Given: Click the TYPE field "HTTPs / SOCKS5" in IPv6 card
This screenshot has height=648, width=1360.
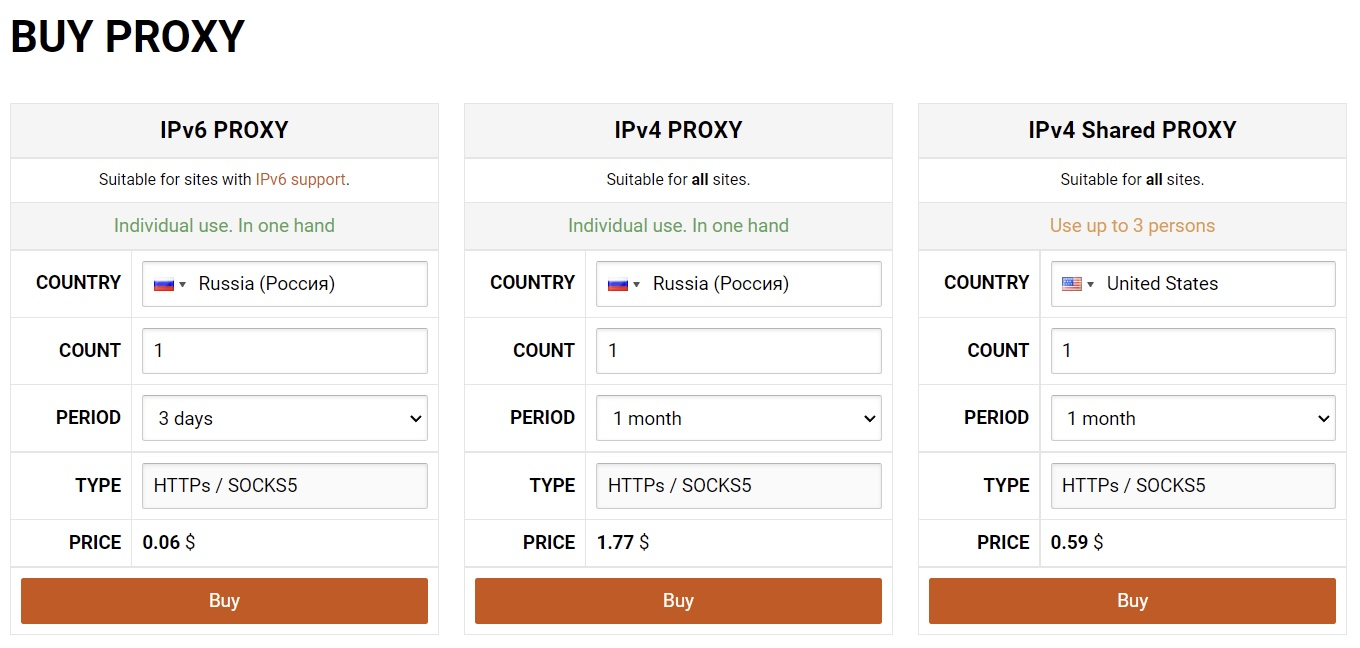Looking at the screenshot, I should coord(284,485).
